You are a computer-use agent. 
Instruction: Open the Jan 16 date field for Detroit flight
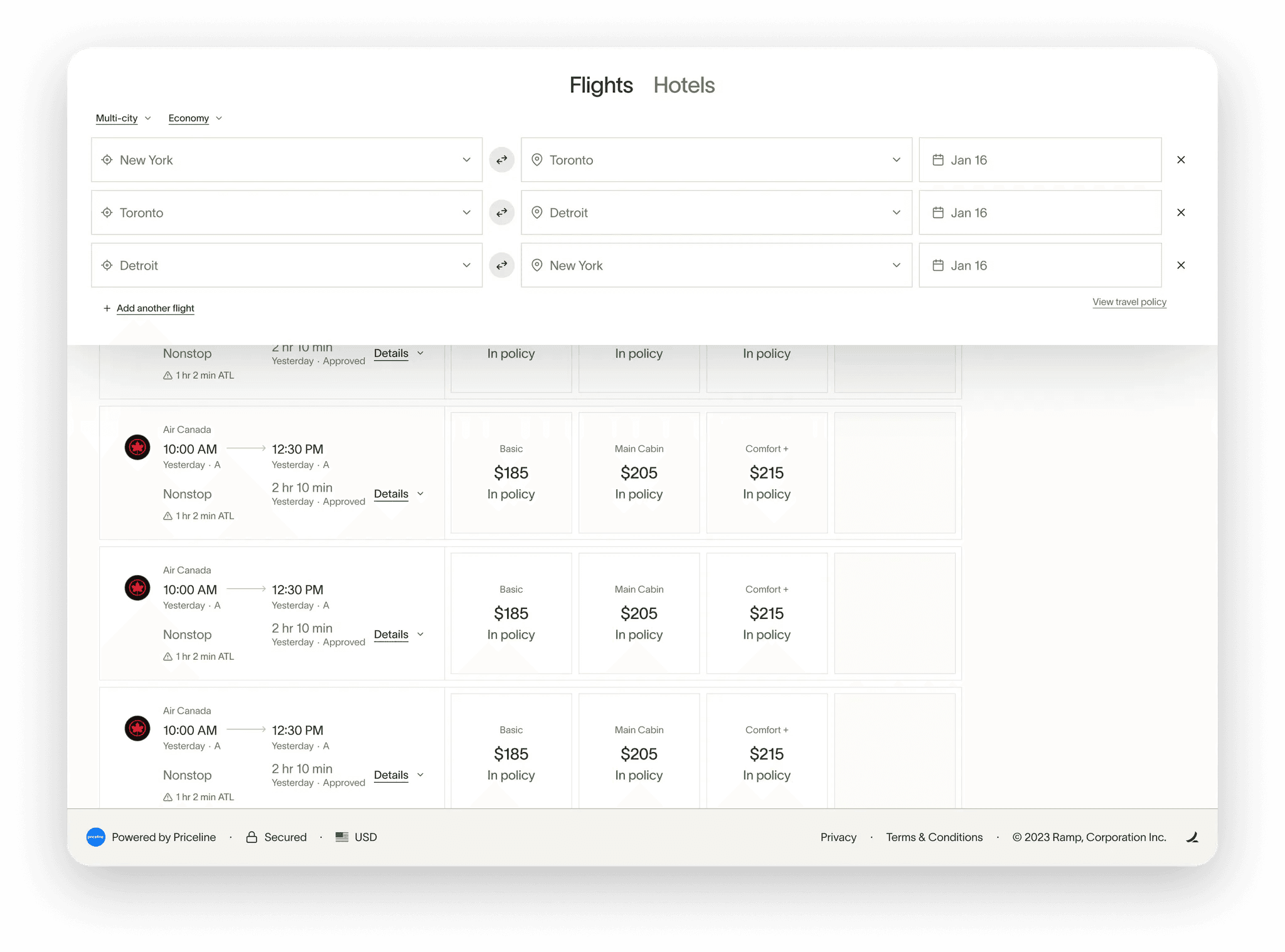click(x=1040, y=265)
